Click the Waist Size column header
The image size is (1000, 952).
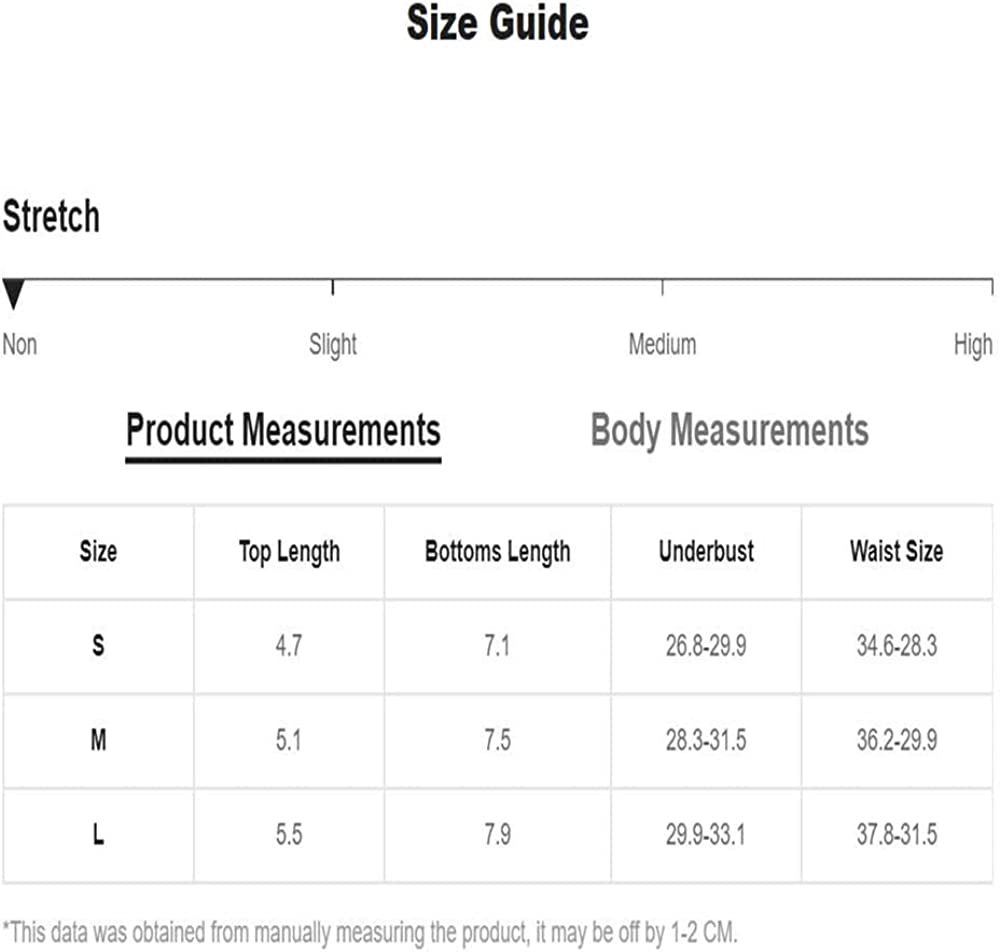tap(896, 551)
